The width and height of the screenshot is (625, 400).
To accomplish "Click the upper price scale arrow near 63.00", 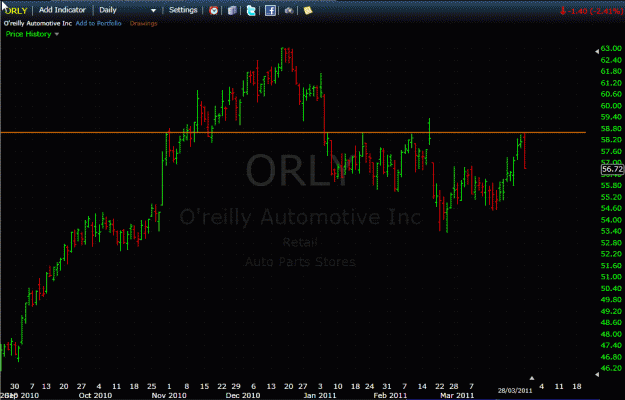I will 597,51.
